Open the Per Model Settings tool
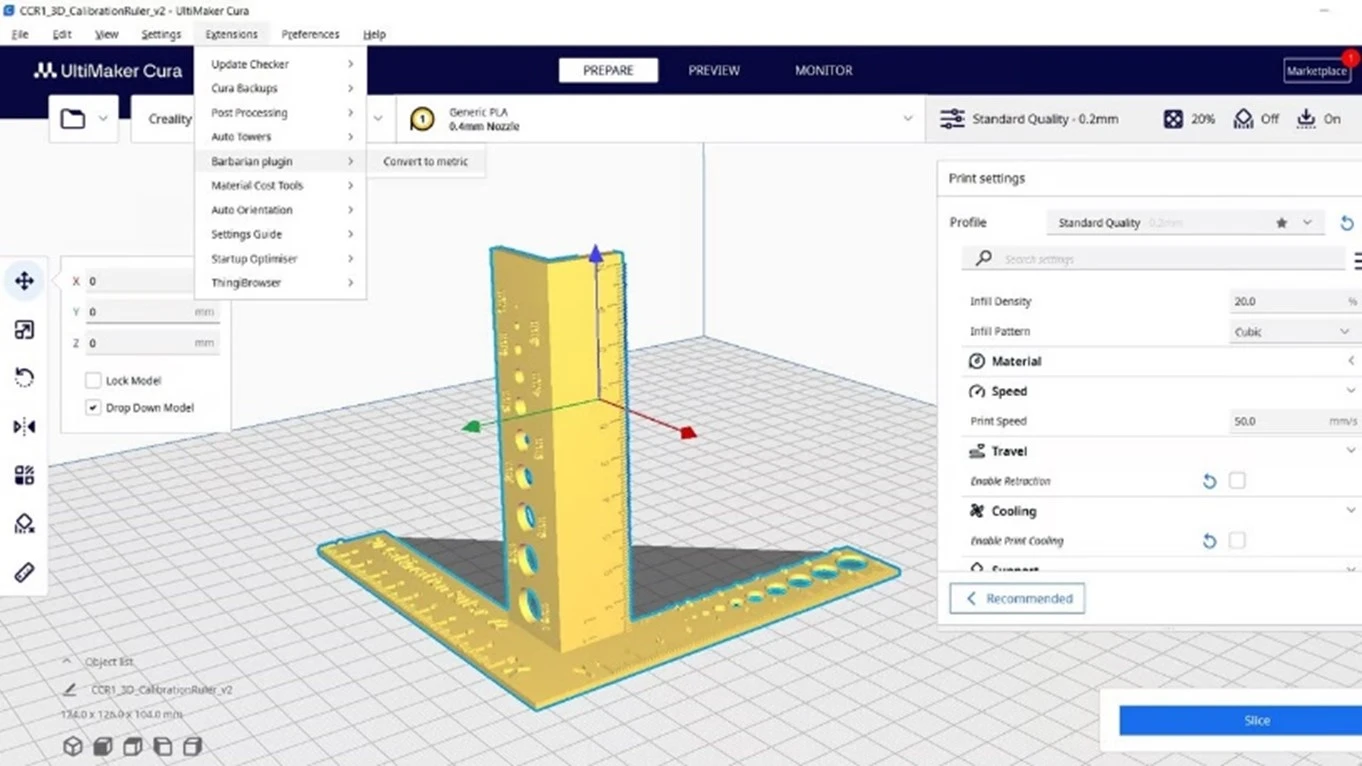Image resolution: width=1362 pixels, height=766 pixels. click(24, 475)
